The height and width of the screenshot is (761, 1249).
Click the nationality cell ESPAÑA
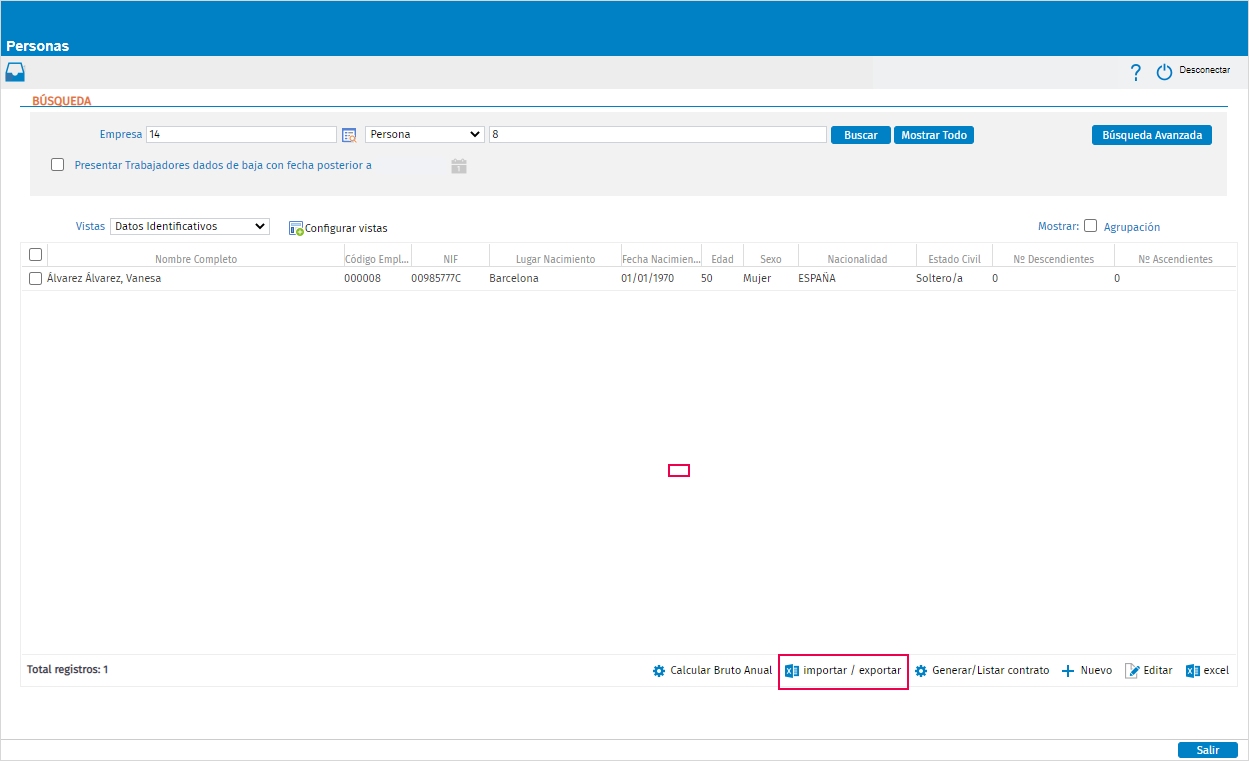[x=817, y=279]
